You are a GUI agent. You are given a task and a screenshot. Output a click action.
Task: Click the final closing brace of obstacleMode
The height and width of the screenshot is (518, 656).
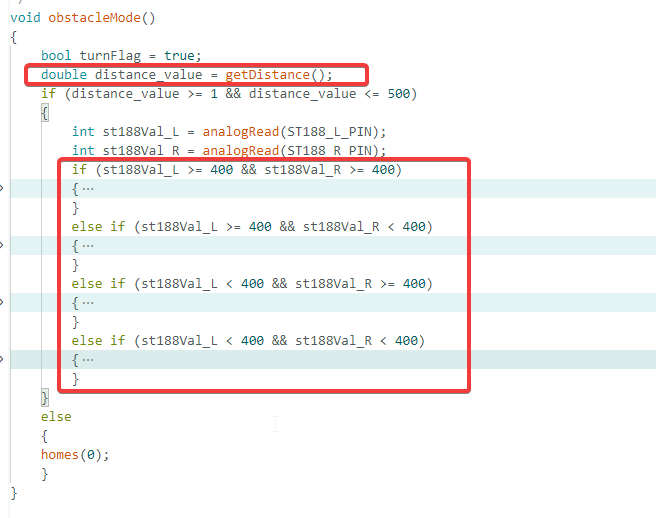(14, 493)
